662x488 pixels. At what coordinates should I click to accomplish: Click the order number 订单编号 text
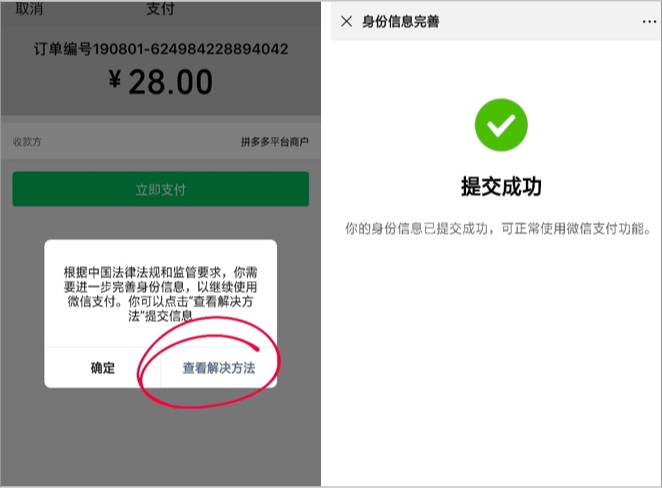161,49
